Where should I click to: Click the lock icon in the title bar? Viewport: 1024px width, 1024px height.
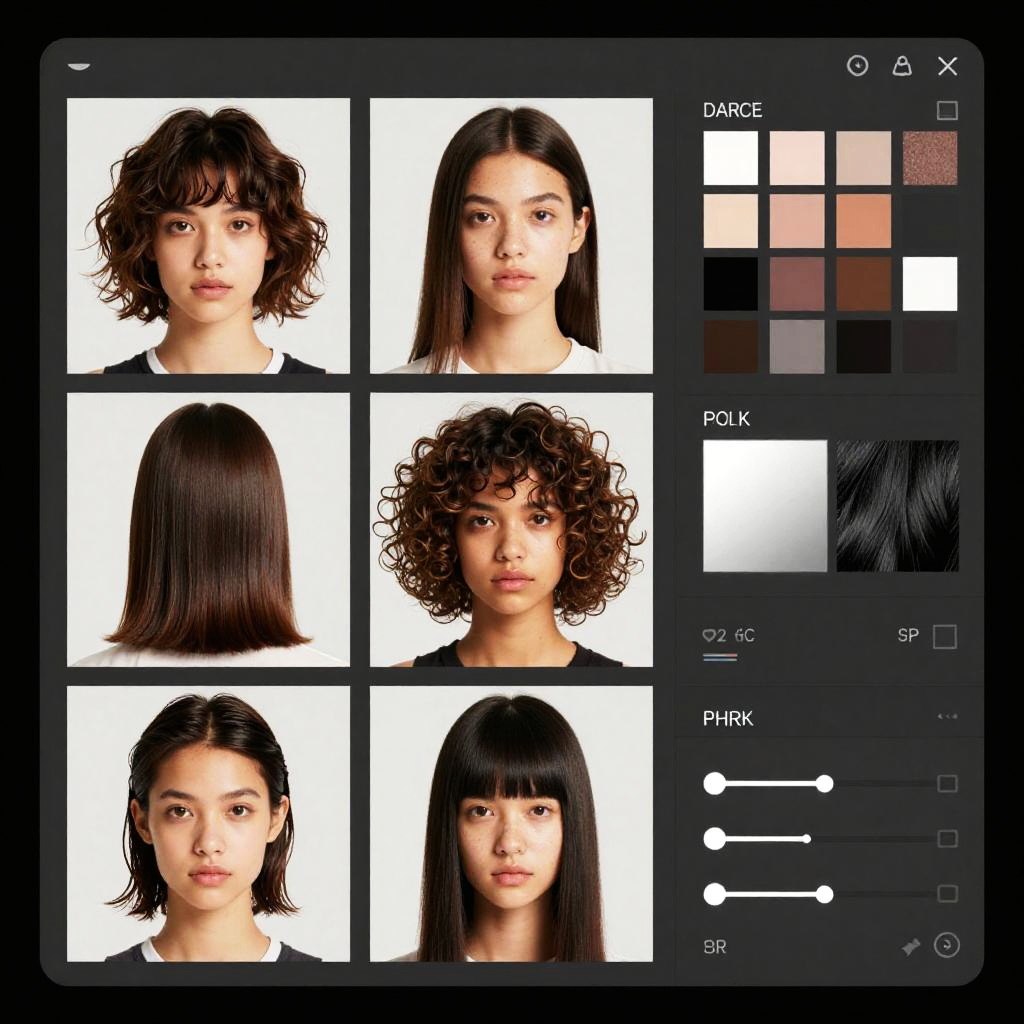[902, 66]
